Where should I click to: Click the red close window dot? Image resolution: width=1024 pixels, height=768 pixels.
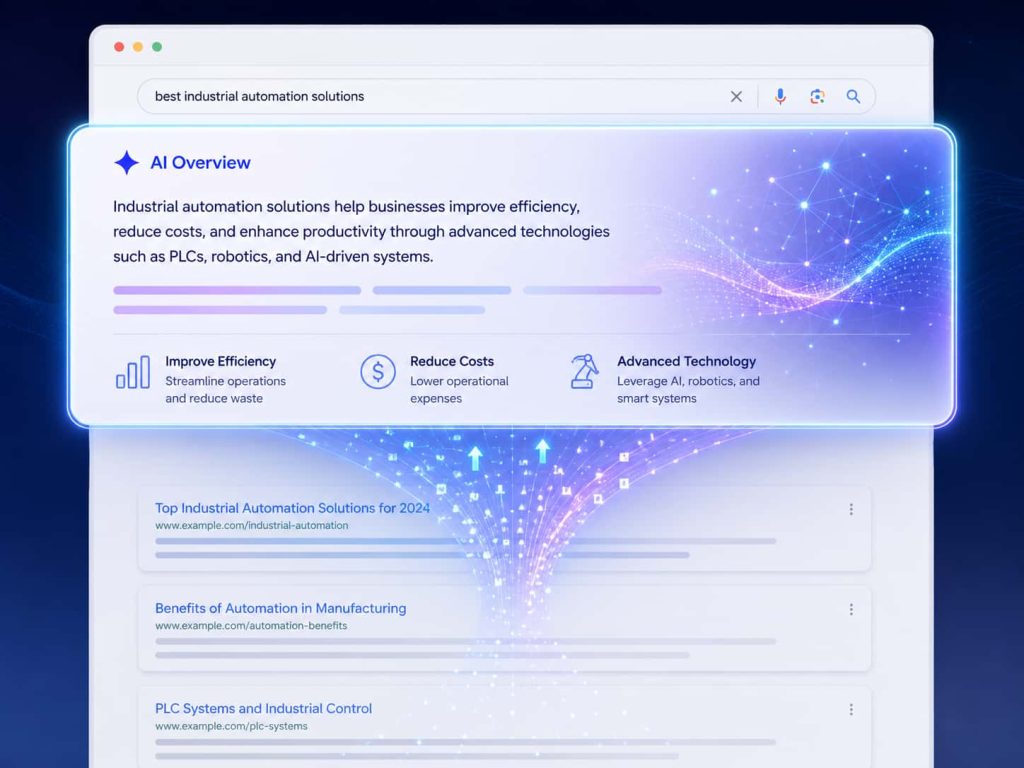point(119,46)
